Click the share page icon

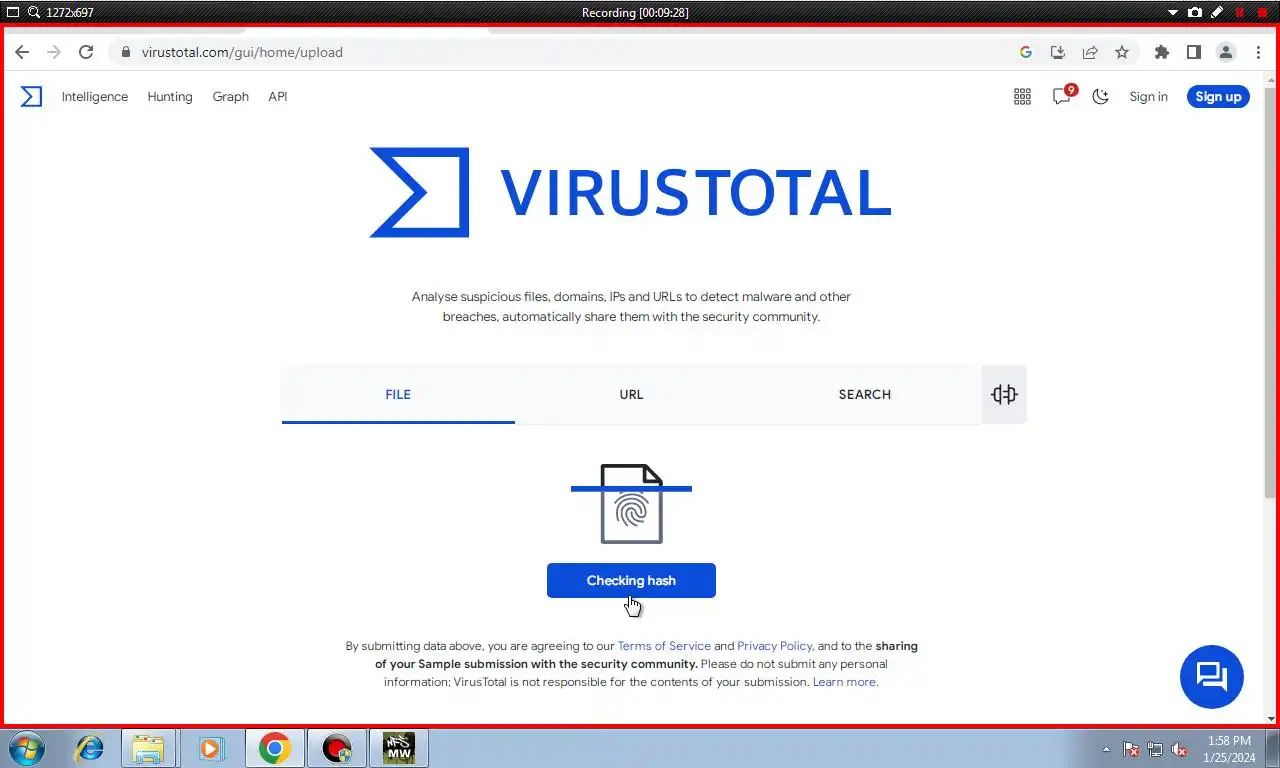point(1090,52)
